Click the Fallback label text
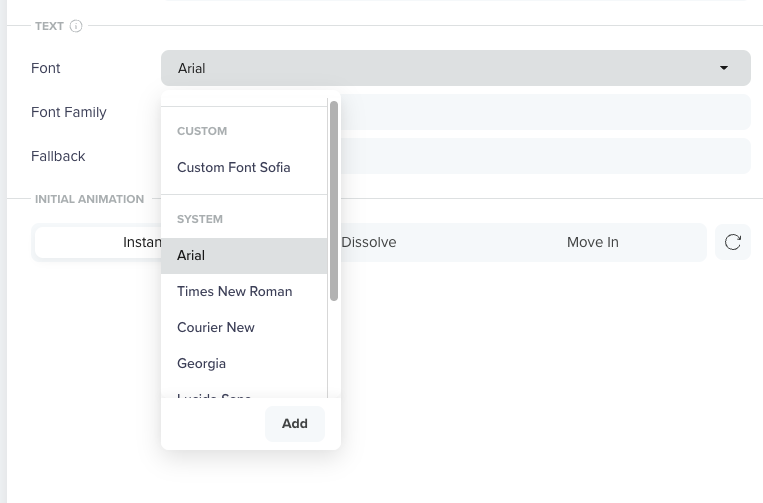 [x=58, y=156]
